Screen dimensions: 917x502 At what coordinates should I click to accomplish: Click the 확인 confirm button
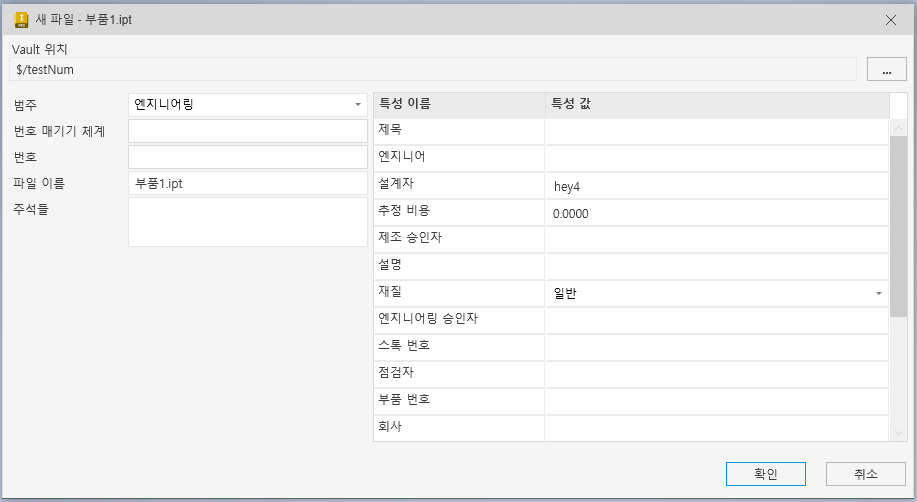(766, 474)
